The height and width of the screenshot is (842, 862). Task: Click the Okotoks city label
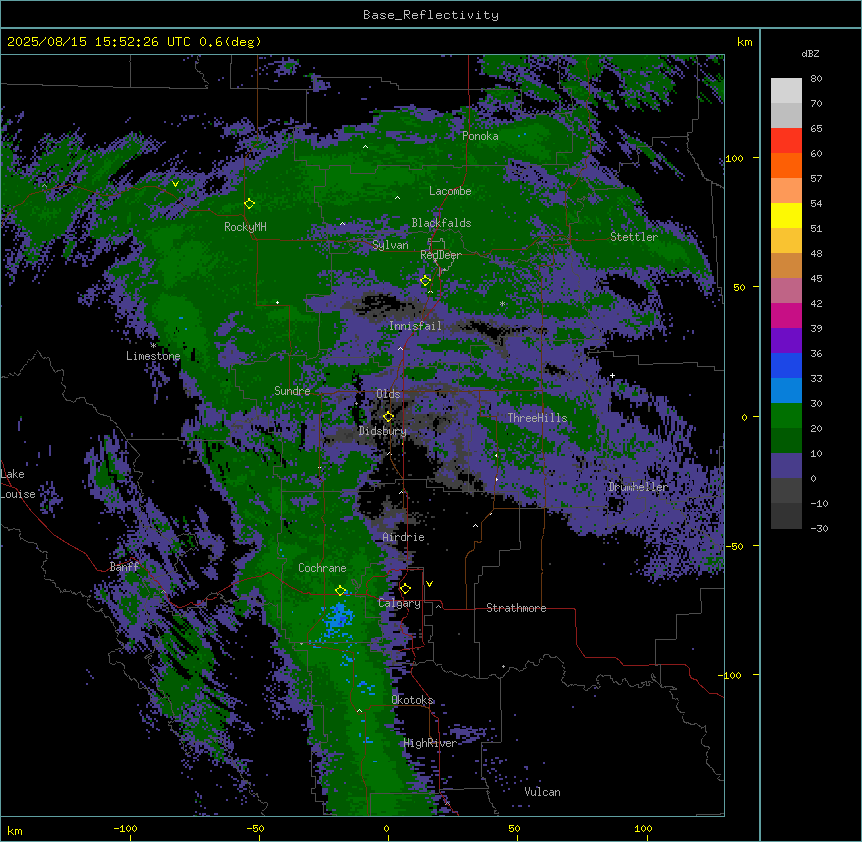412,700
